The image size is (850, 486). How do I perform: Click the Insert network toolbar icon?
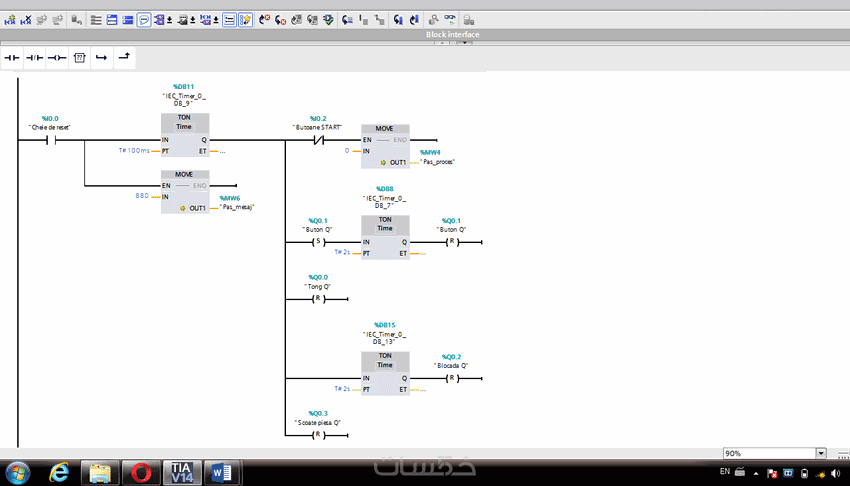10,20
